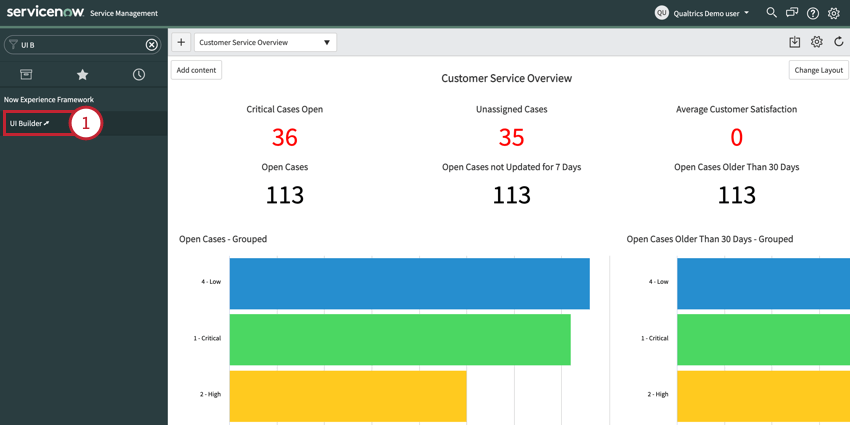The width and height of the screenshot is (850, 425).
Task: Click the blue 4 - Low bar in Open Cases
Action: point(409,283)
